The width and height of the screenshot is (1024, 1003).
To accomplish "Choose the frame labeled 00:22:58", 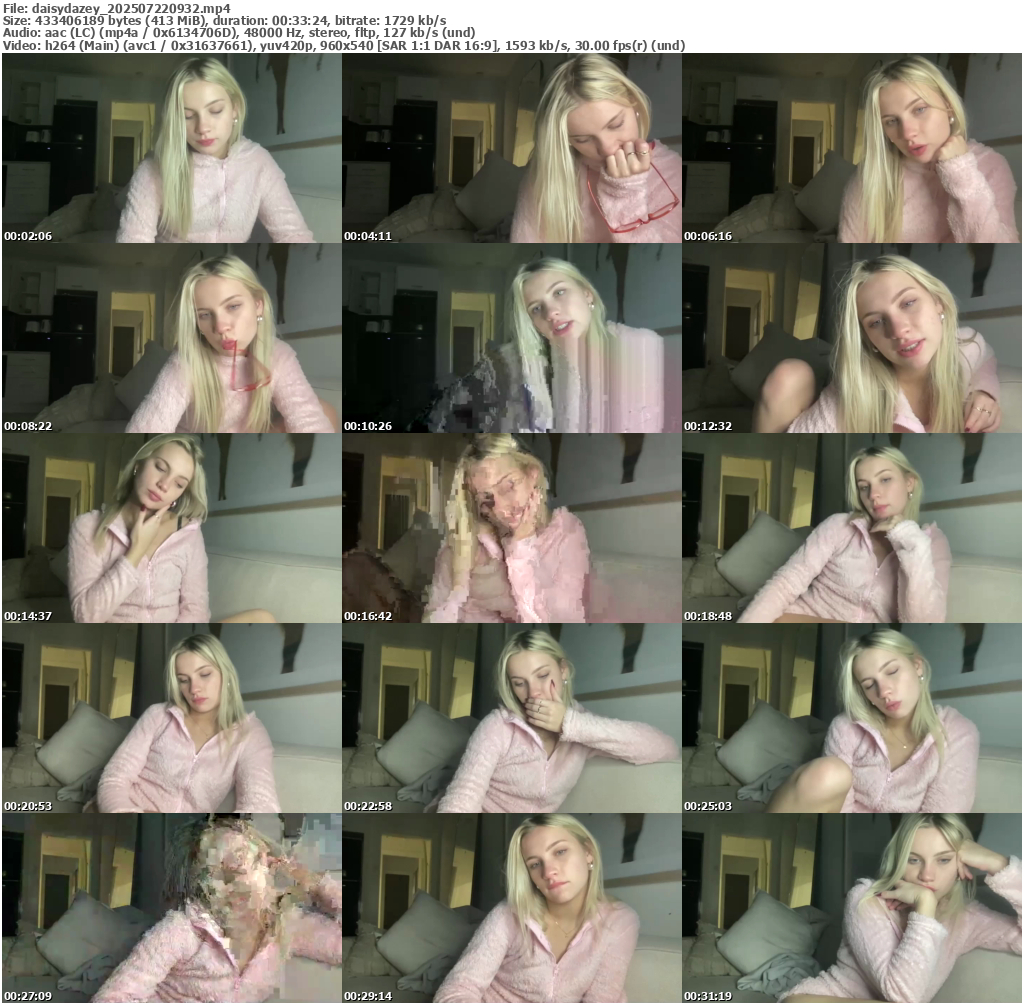I will [x=511, y=718].
